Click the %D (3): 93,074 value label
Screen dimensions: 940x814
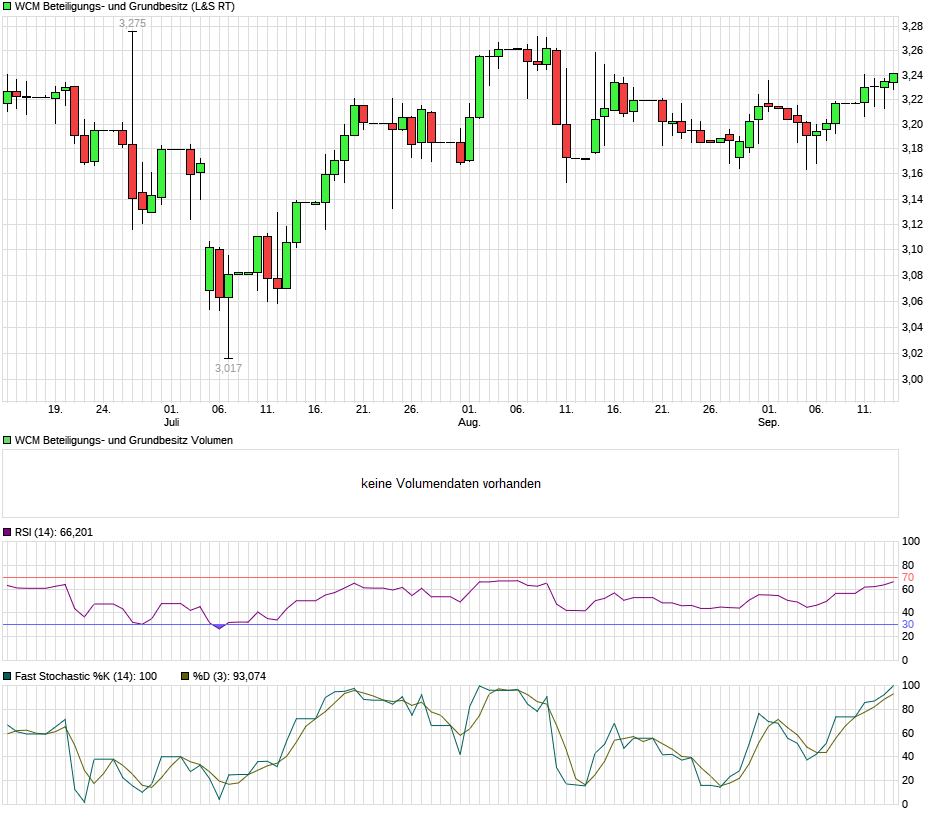229,676
